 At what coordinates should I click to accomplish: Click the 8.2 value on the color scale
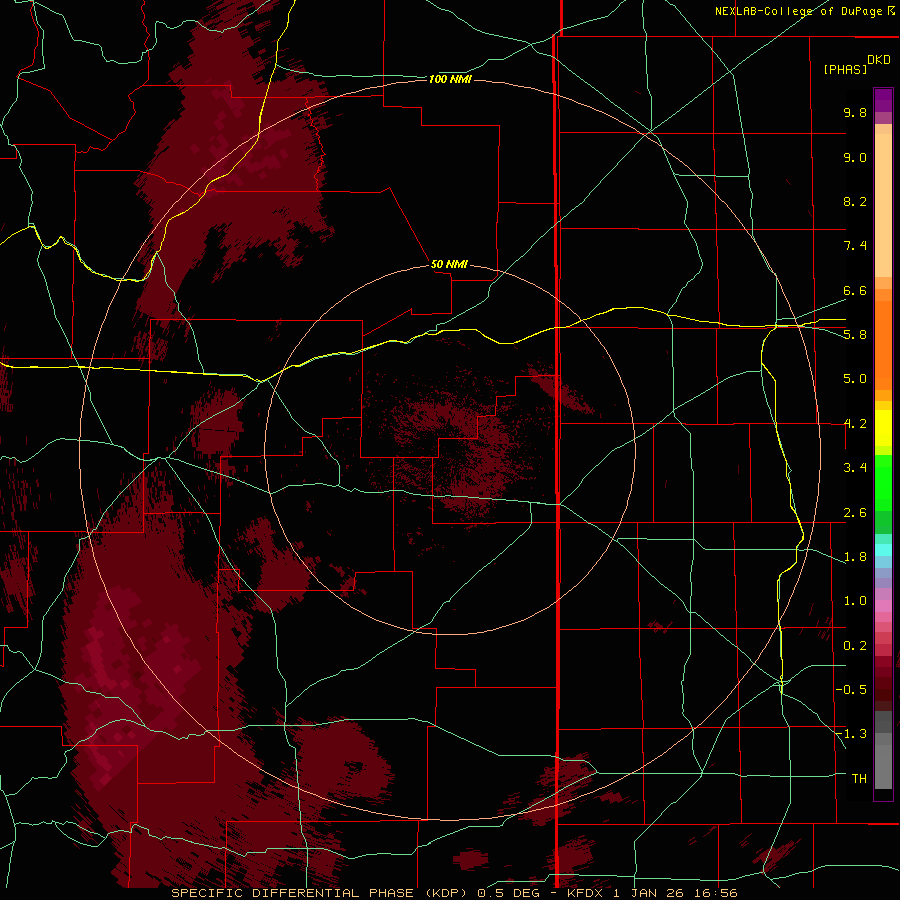coord(855,201)
